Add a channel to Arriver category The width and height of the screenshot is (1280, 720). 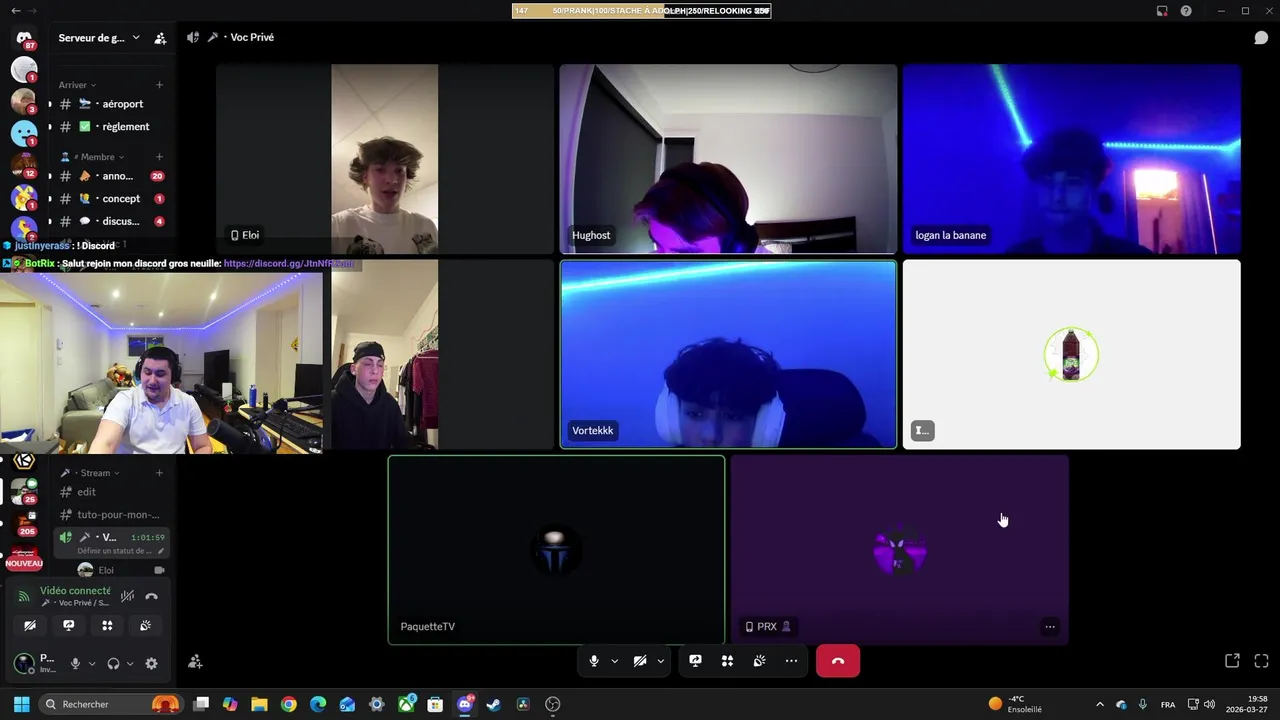coord(159,85)
